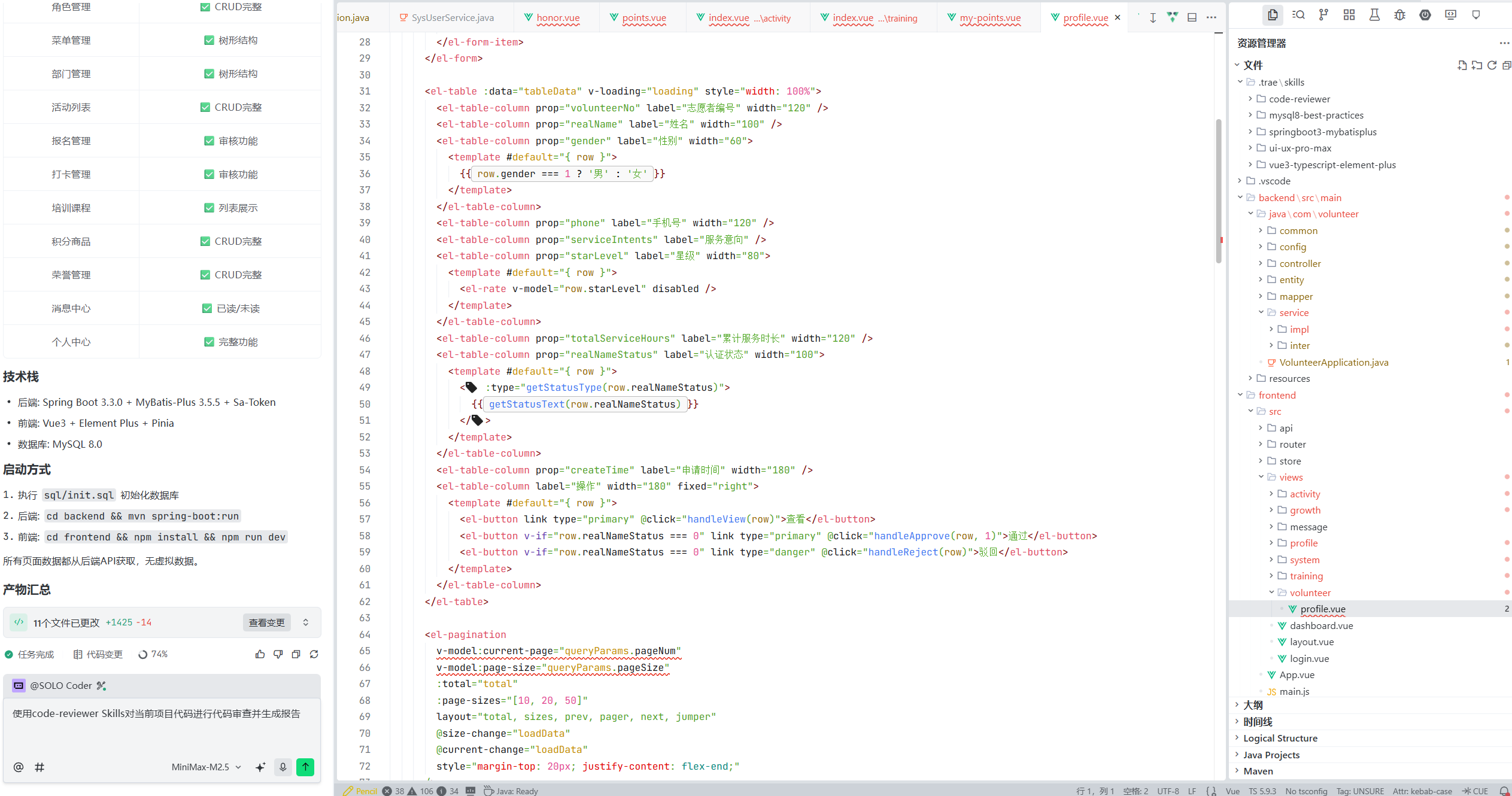The width and height of the screenshot is (1512, 796).
Task: Refresh the file explorer
Action: tap(1492, 65)
